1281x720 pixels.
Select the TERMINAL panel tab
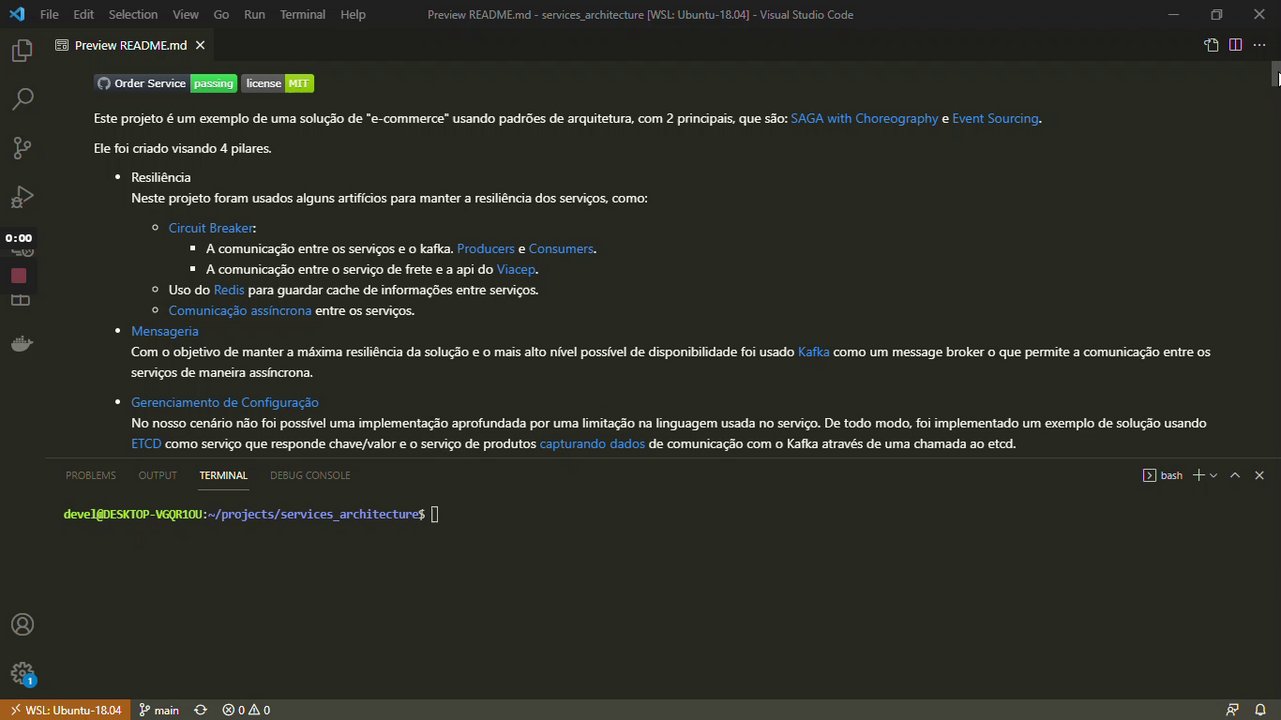[223, 476]
